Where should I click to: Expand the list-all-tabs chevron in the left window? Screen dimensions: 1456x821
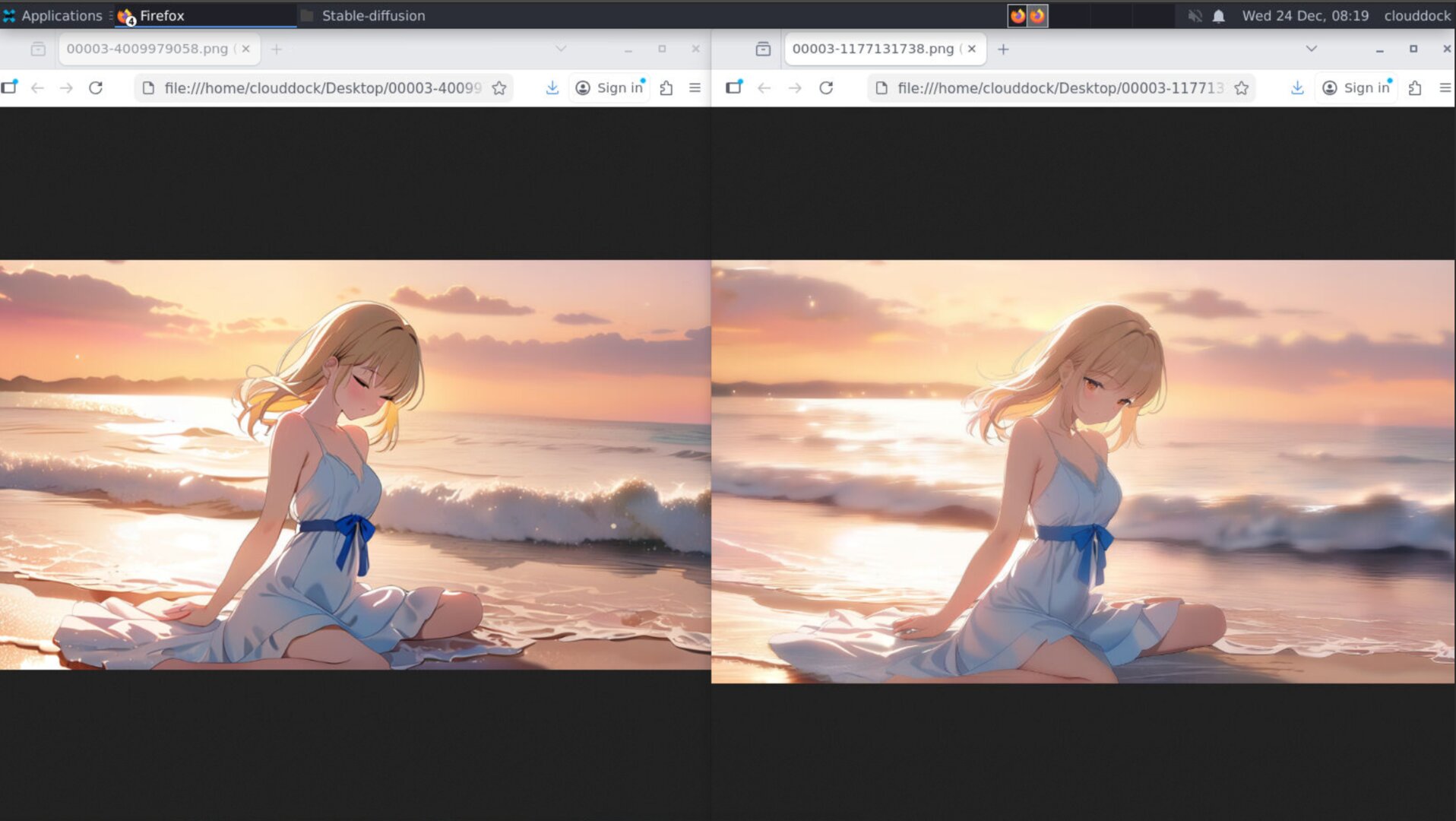coord(561,49)
